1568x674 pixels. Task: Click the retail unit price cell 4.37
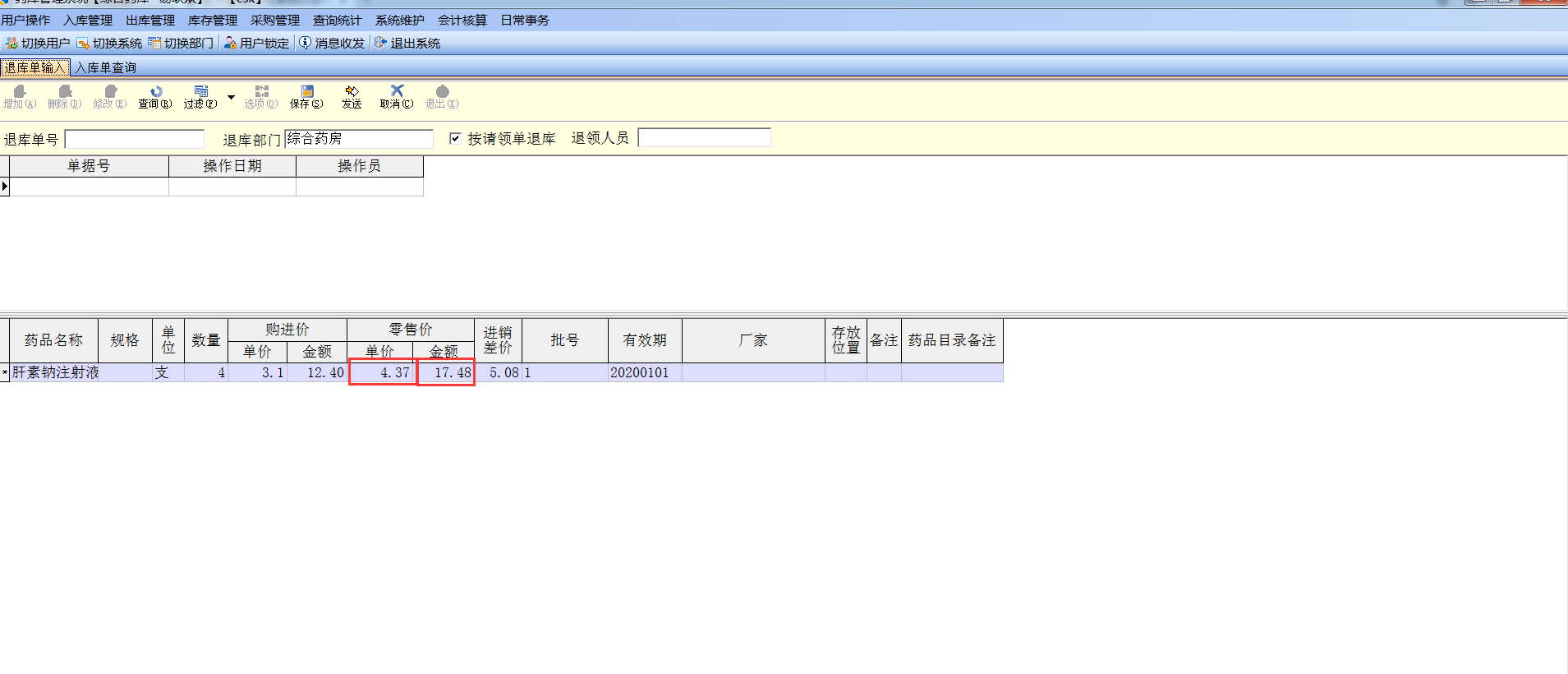(382, 372)
